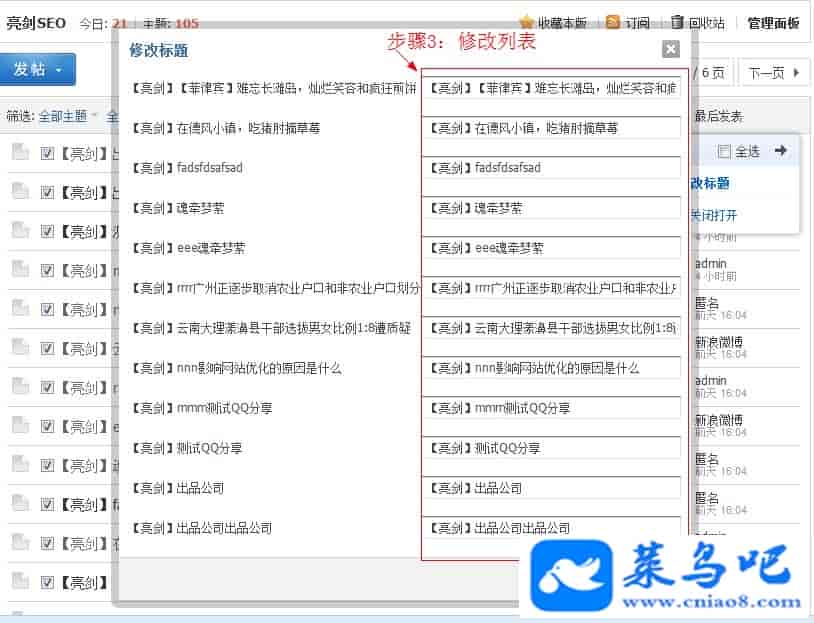Image resolution: width=814 pixels, height=623 pixels.
Task: Click input field containing 云南大理素渔县干部选拔
Action: (x=551, y=328)
